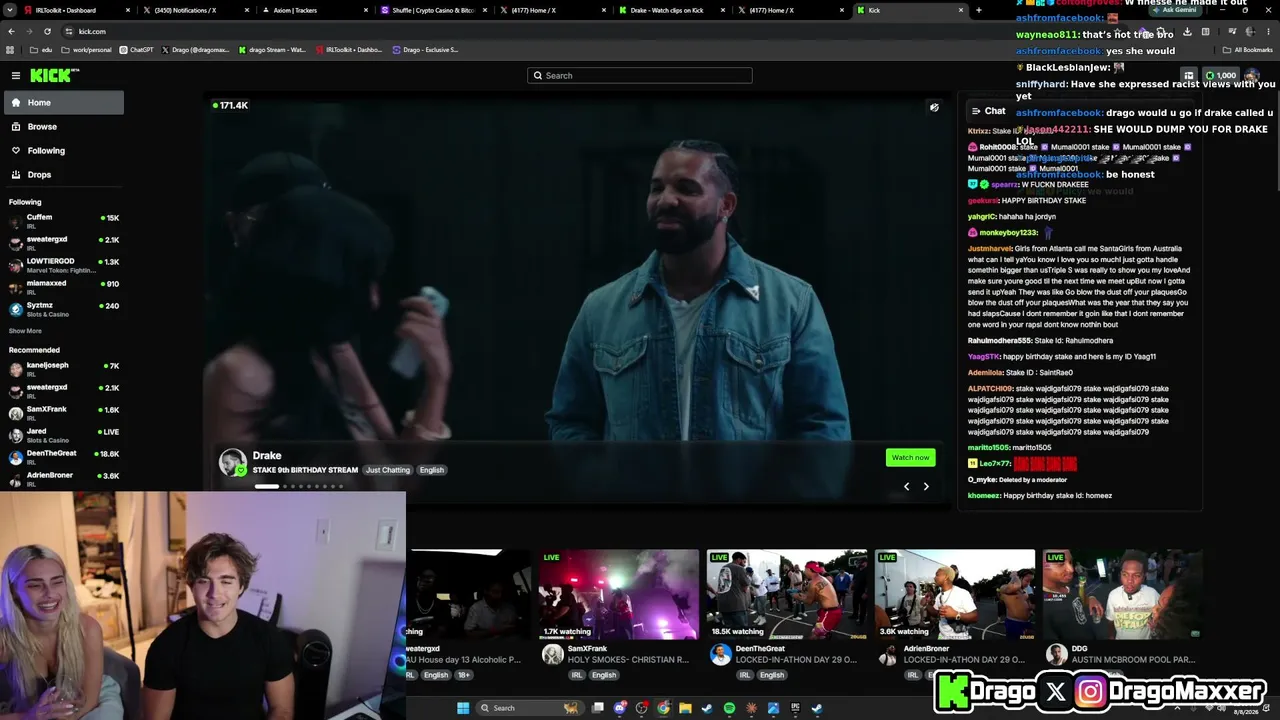Image resolution: width=1280 pixels, height=720 pixels.
Task: Open the AdrienBroner live stream thumbnail
Action: (x=955, y=594)
